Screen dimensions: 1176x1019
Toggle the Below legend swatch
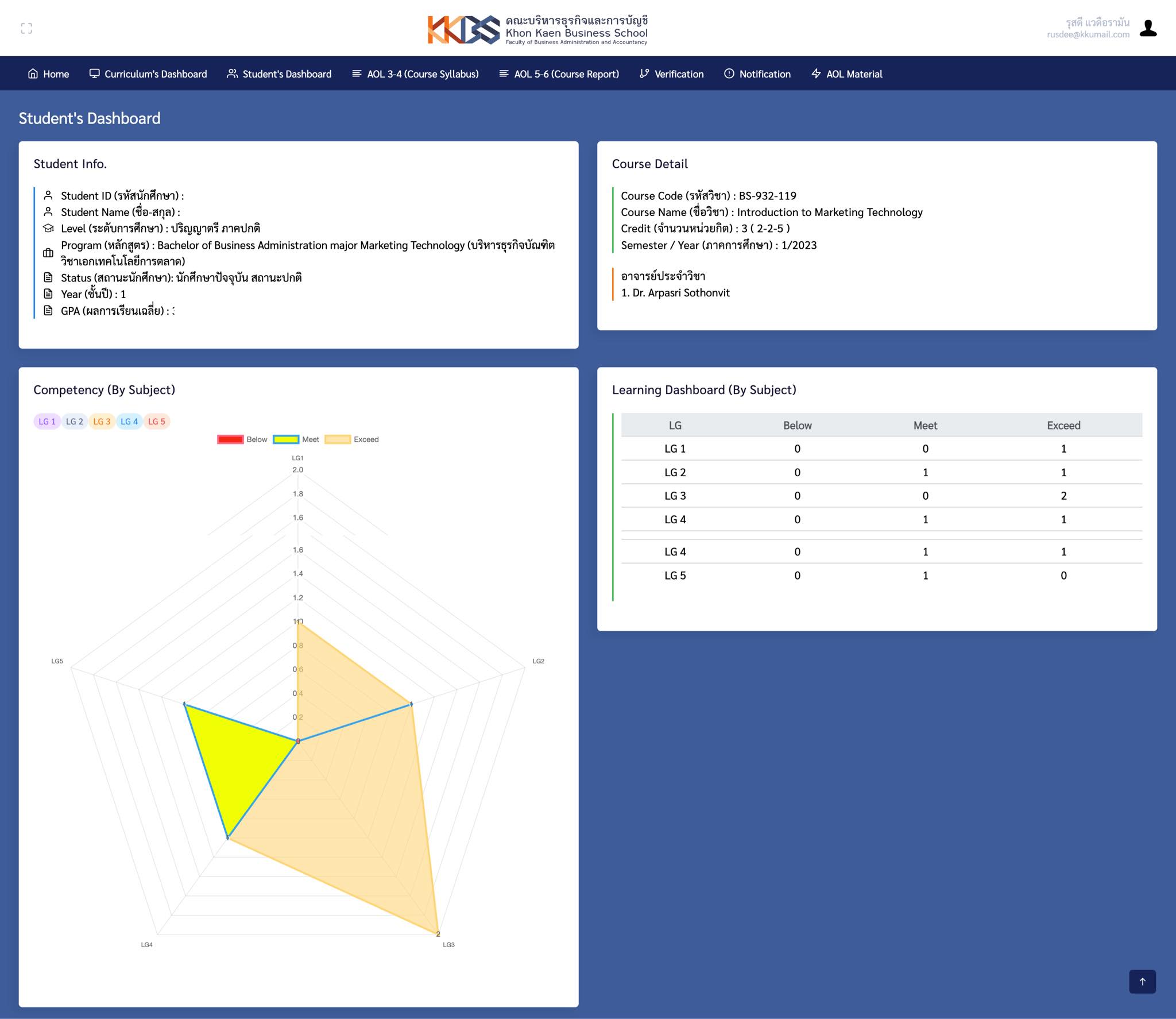point(230,439)
